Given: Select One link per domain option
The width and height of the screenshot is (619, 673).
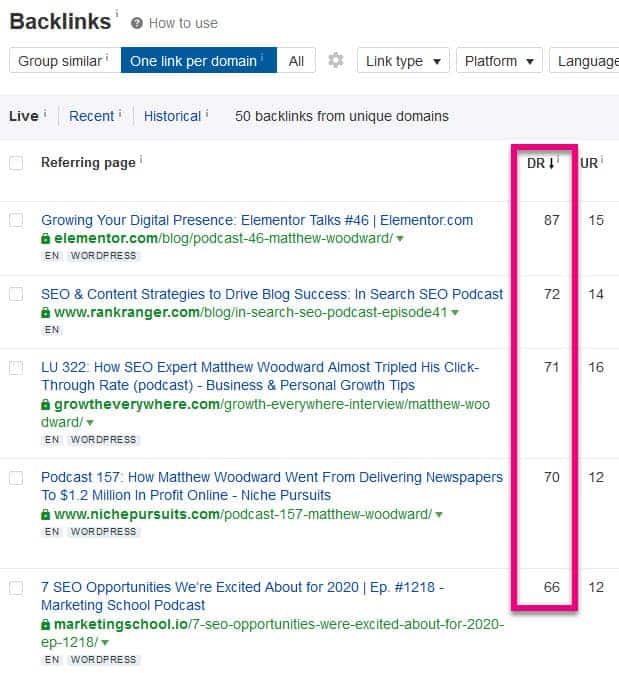Looking at the screenshot, I should (199, 61).
